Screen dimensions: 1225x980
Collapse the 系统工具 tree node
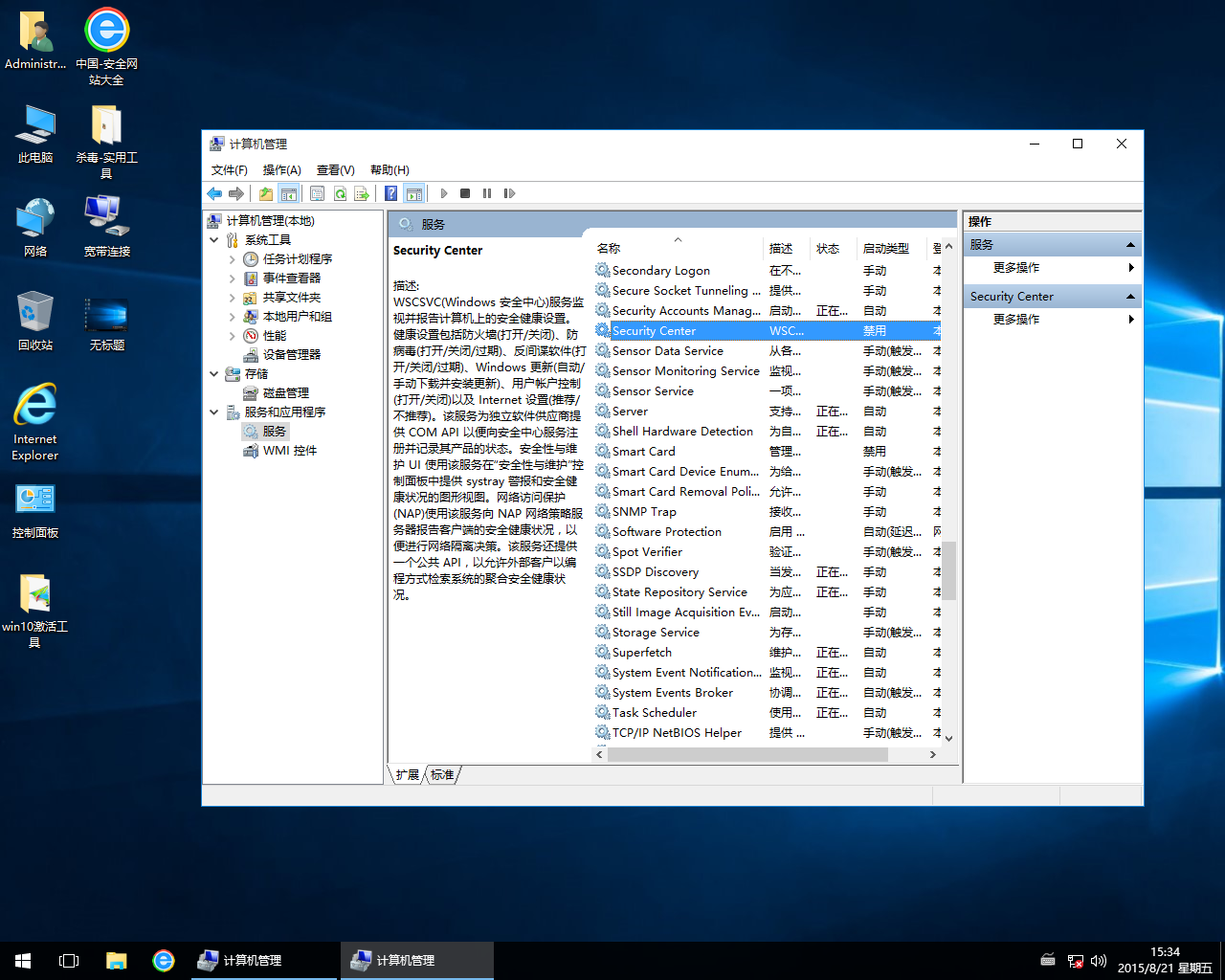coord(214,240)
